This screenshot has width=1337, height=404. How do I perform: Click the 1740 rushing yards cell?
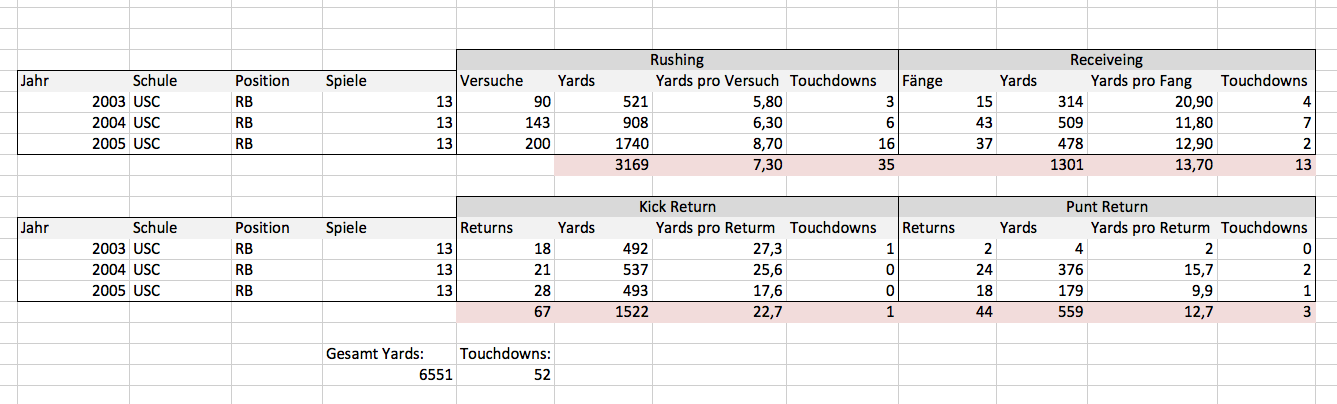tap(604, 143)
